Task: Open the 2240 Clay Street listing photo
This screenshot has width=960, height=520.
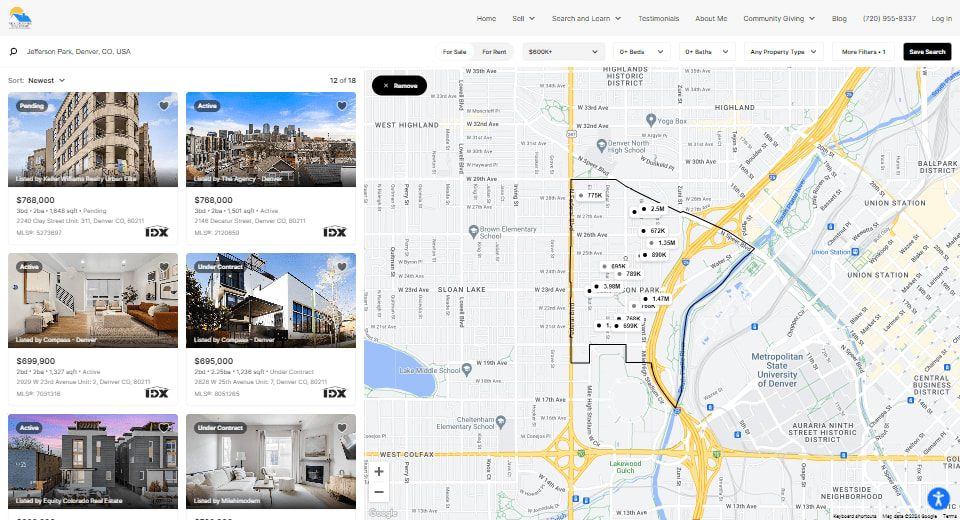Action: [x=93, y=140]
